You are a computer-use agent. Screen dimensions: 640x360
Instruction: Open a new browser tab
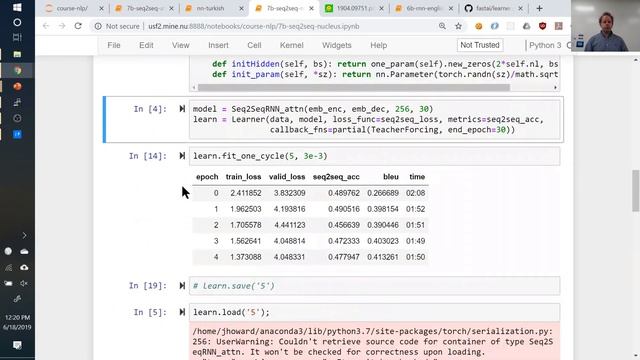tap(539, 8)
